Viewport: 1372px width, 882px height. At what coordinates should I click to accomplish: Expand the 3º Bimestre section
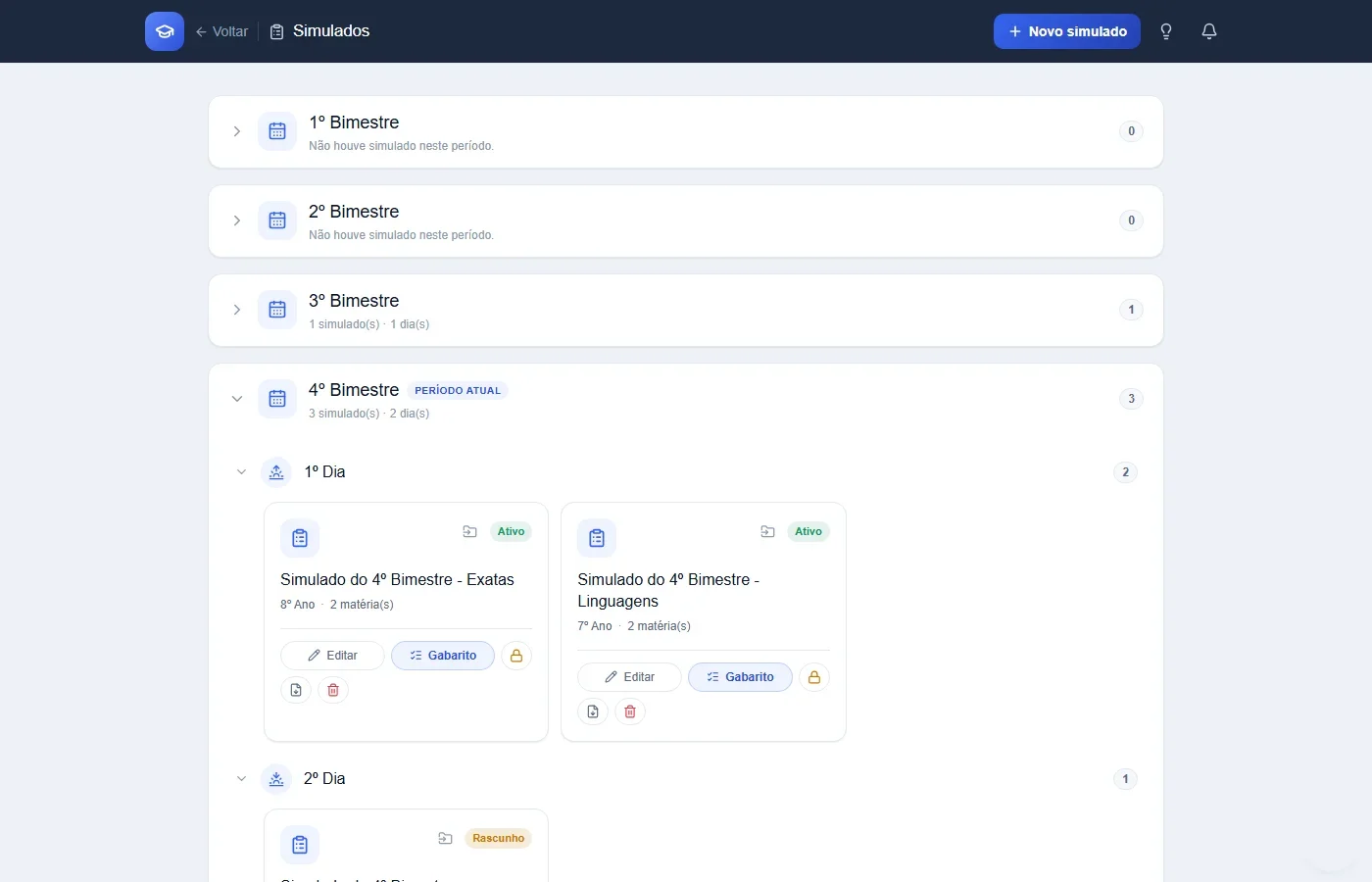(236, 310)
